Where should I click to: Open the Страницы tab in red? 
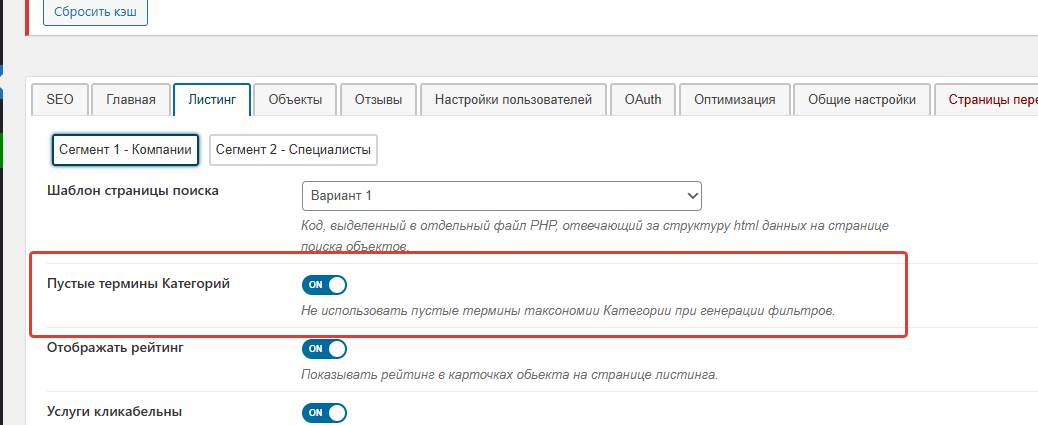[988, 100]
